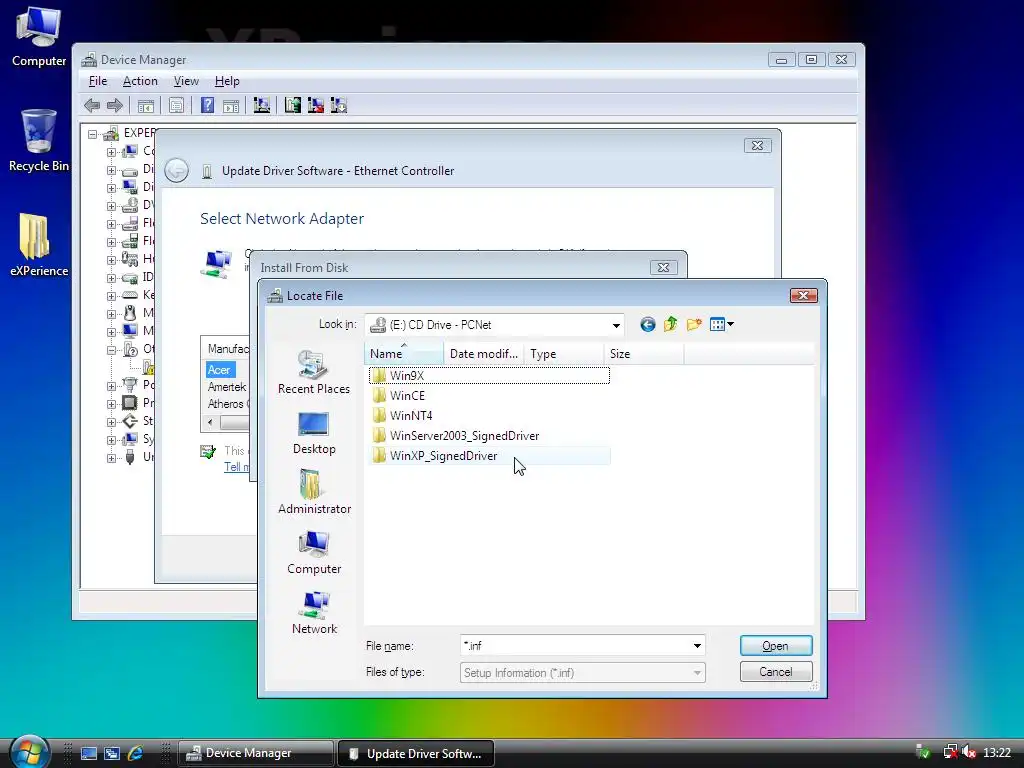Select Acer in the Manufacturer list
The height and width of the screenshot is (768, 1024).
tap(219, 370)
